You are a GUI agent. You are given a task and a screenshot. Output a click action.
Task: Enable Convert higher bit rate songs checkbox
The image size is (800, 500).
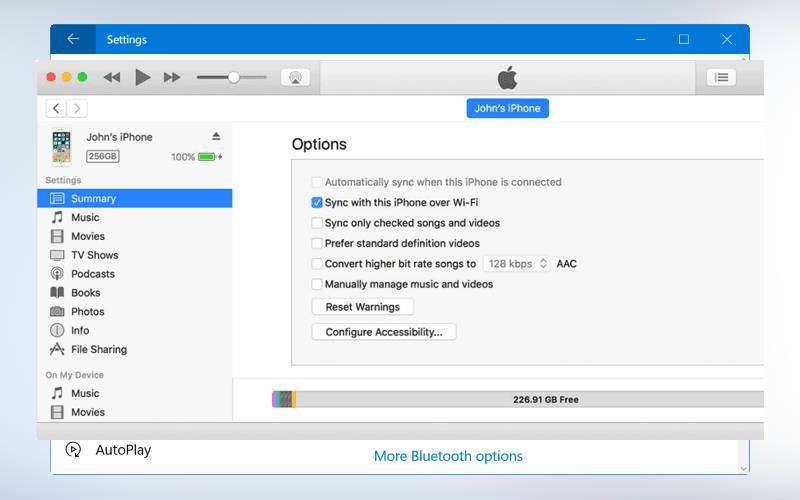(317, 264)
